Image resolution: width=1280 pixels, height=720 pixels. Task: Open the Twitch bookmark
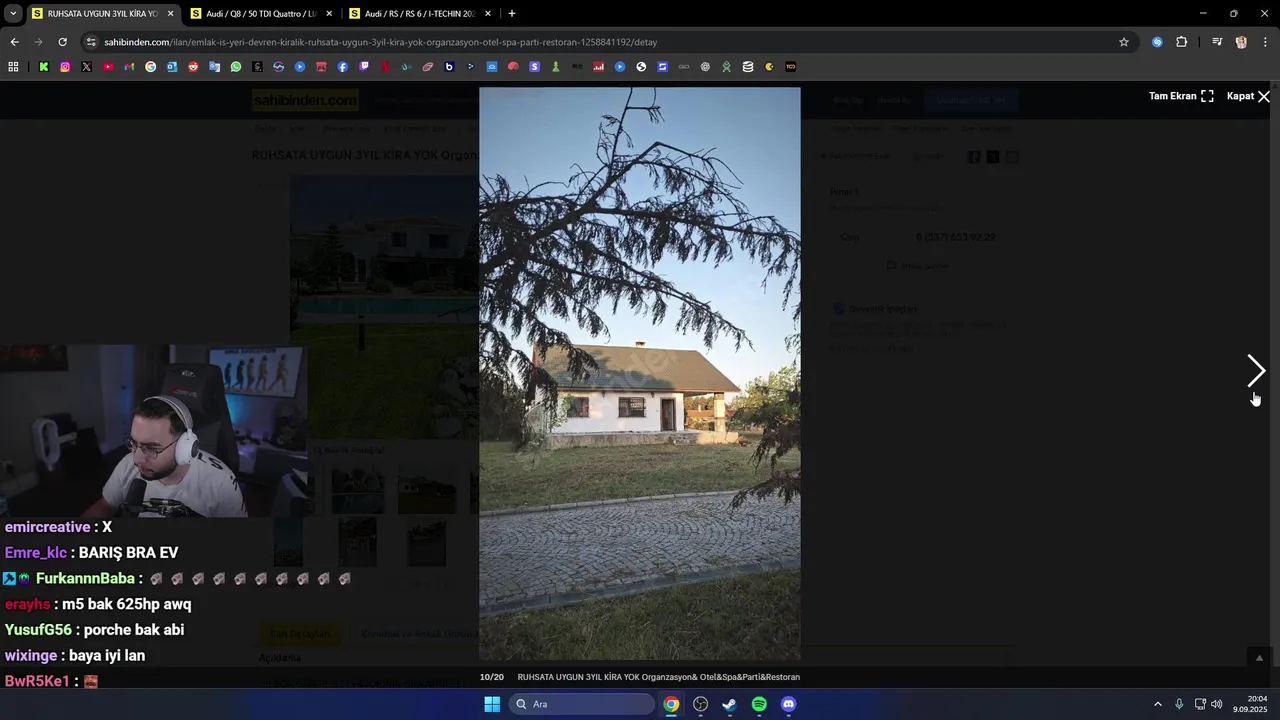tap(364, 67)
